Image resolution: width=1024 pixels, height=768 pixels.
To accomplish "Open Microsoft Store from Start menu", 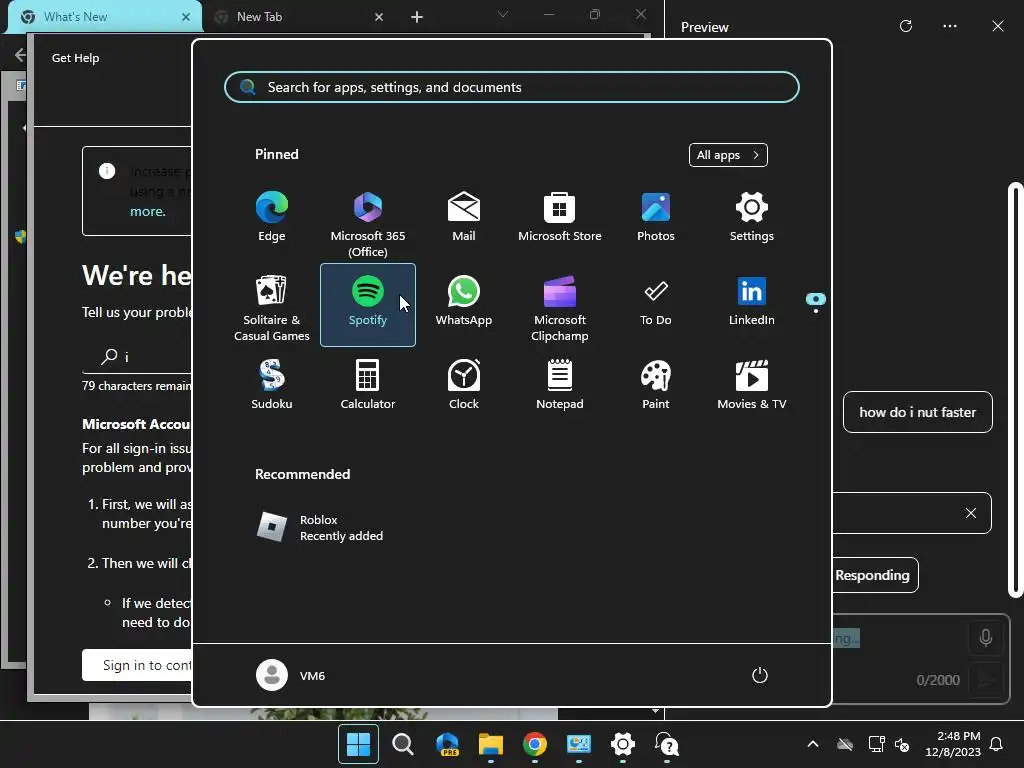I will 560,218.
